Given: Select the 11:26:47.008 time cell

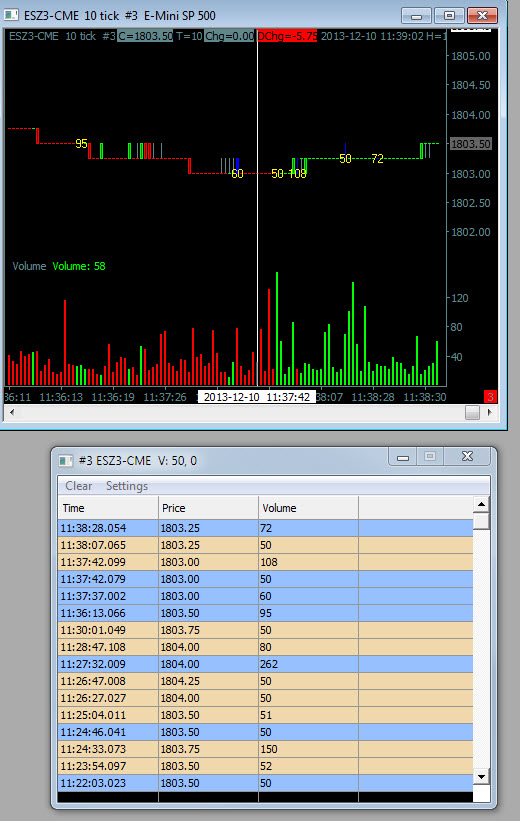Looking at the screenshot, I should [x=108, y=681].
